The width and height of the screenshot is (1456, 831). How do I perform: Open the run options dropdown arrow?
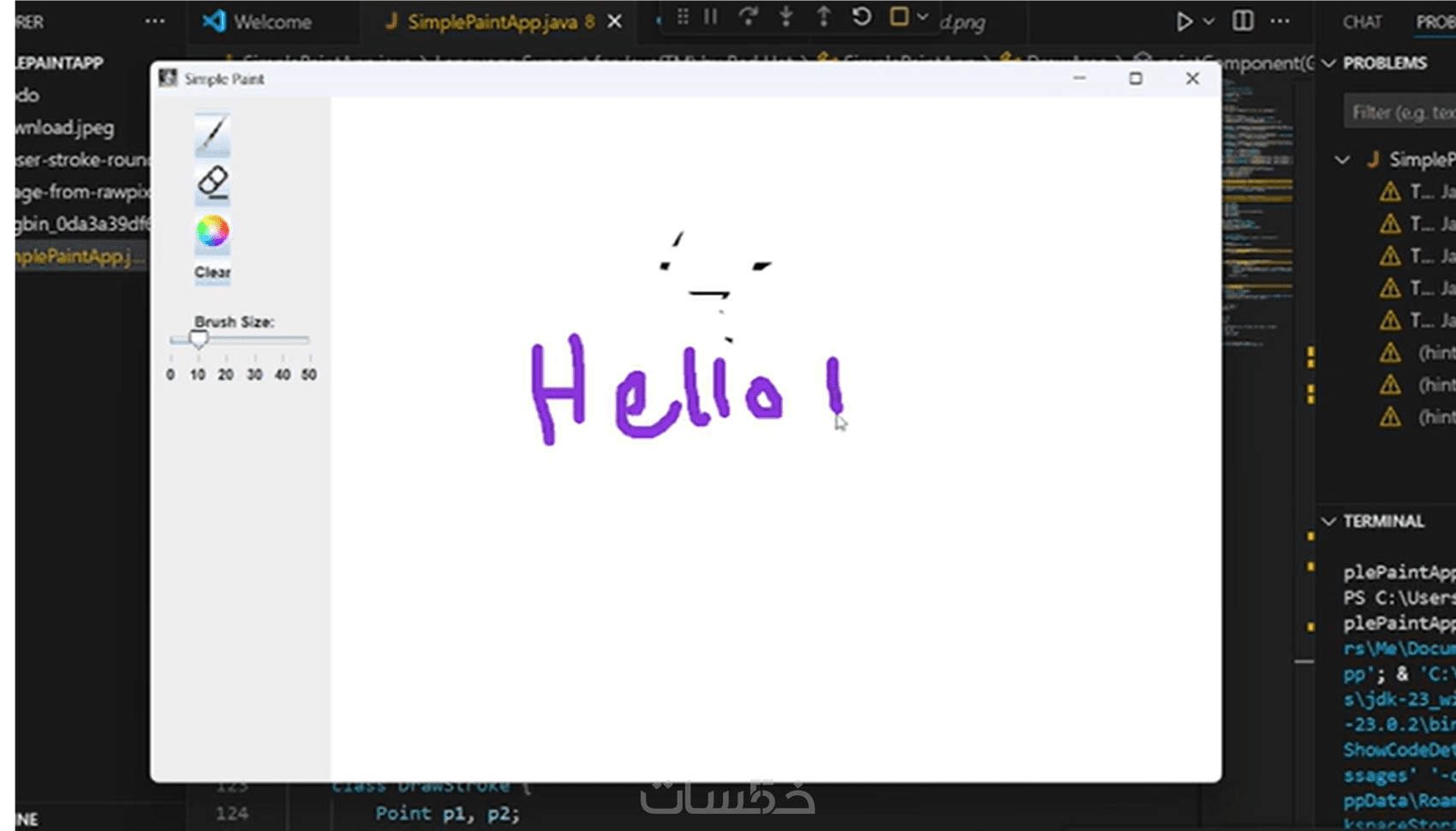[x=1208, y=21]
